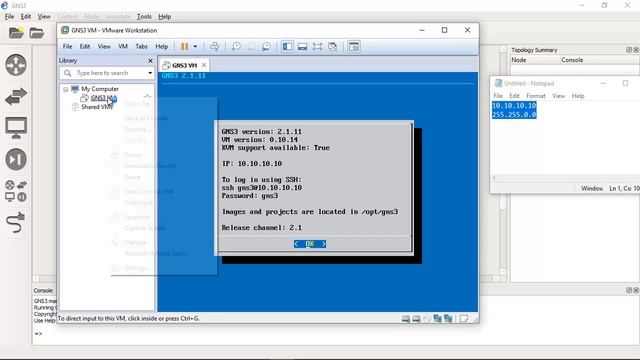This screenshot has height=360, width=640.
Task: Open GNS3 File menu
Action: pos(9,17)
